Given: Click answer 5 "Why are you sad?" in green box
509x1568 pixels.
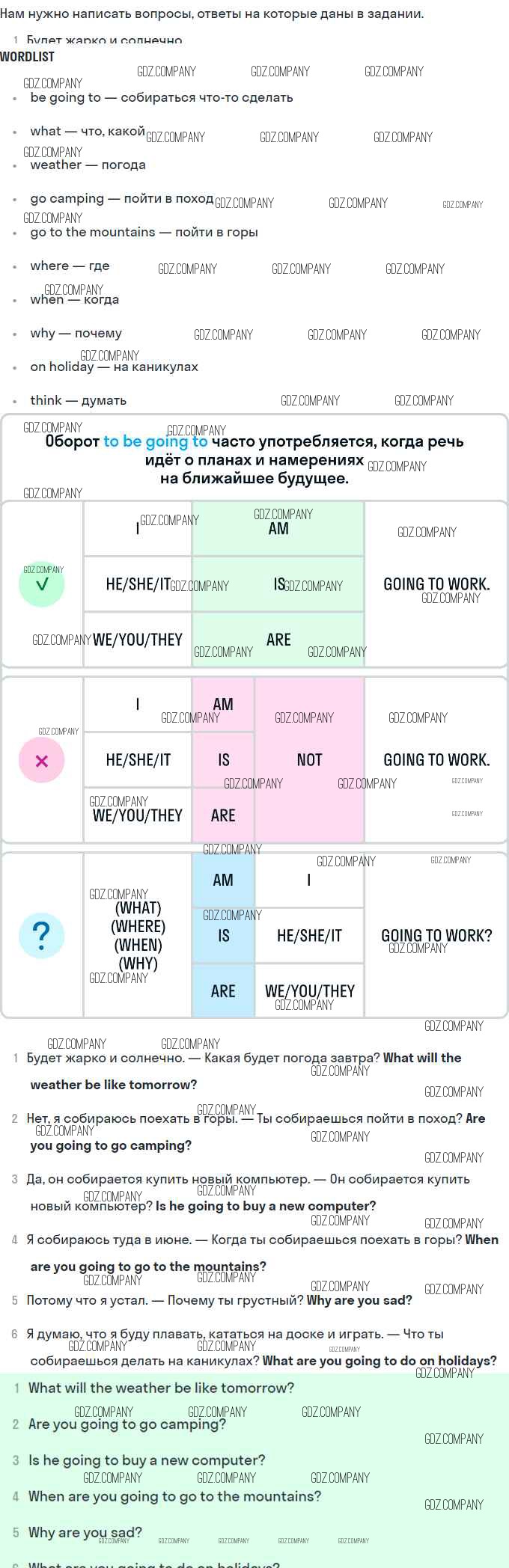Looking at the screenshot, I should click(85, 1532).
